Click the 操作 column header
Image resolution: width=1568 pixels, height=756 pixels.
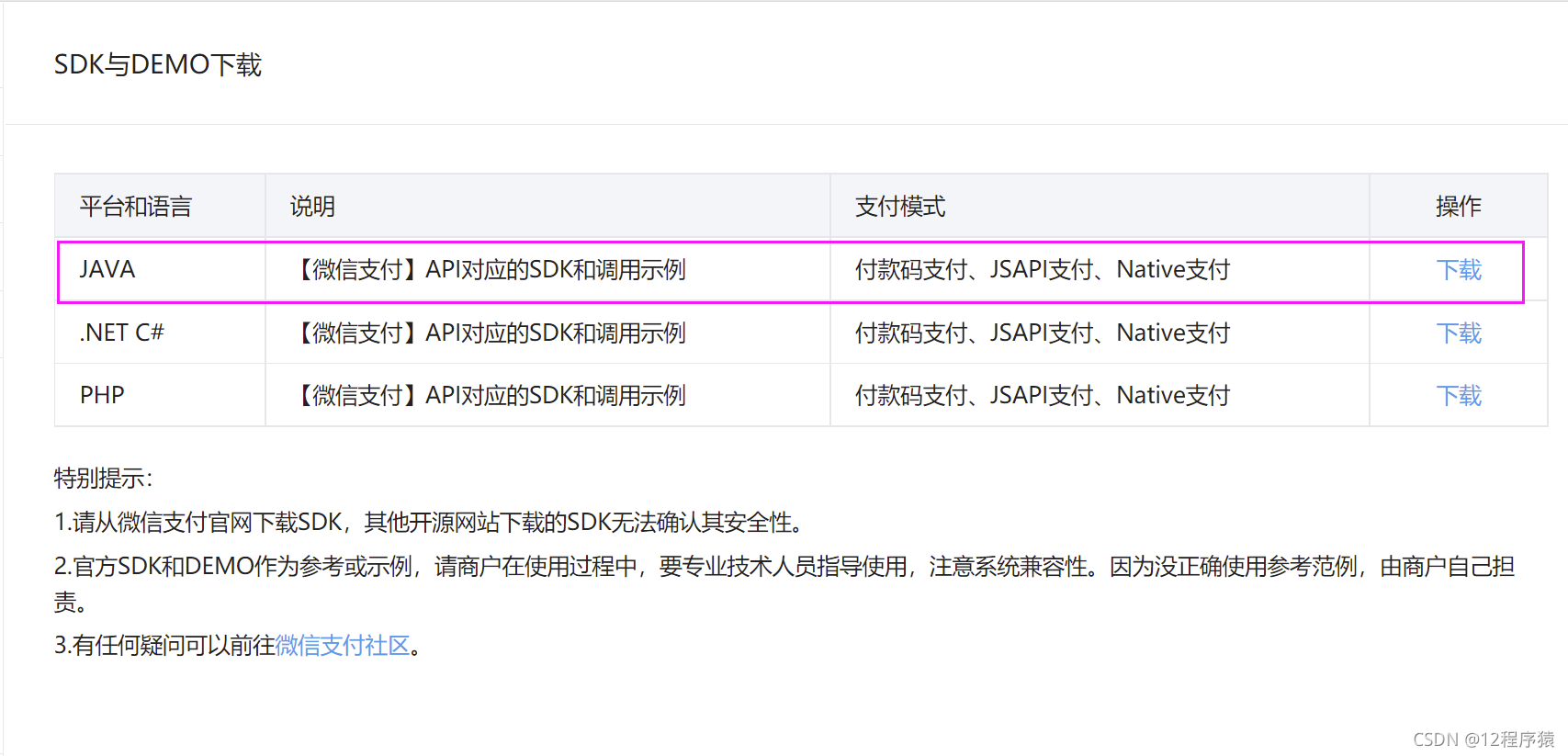coord(1459,206)
